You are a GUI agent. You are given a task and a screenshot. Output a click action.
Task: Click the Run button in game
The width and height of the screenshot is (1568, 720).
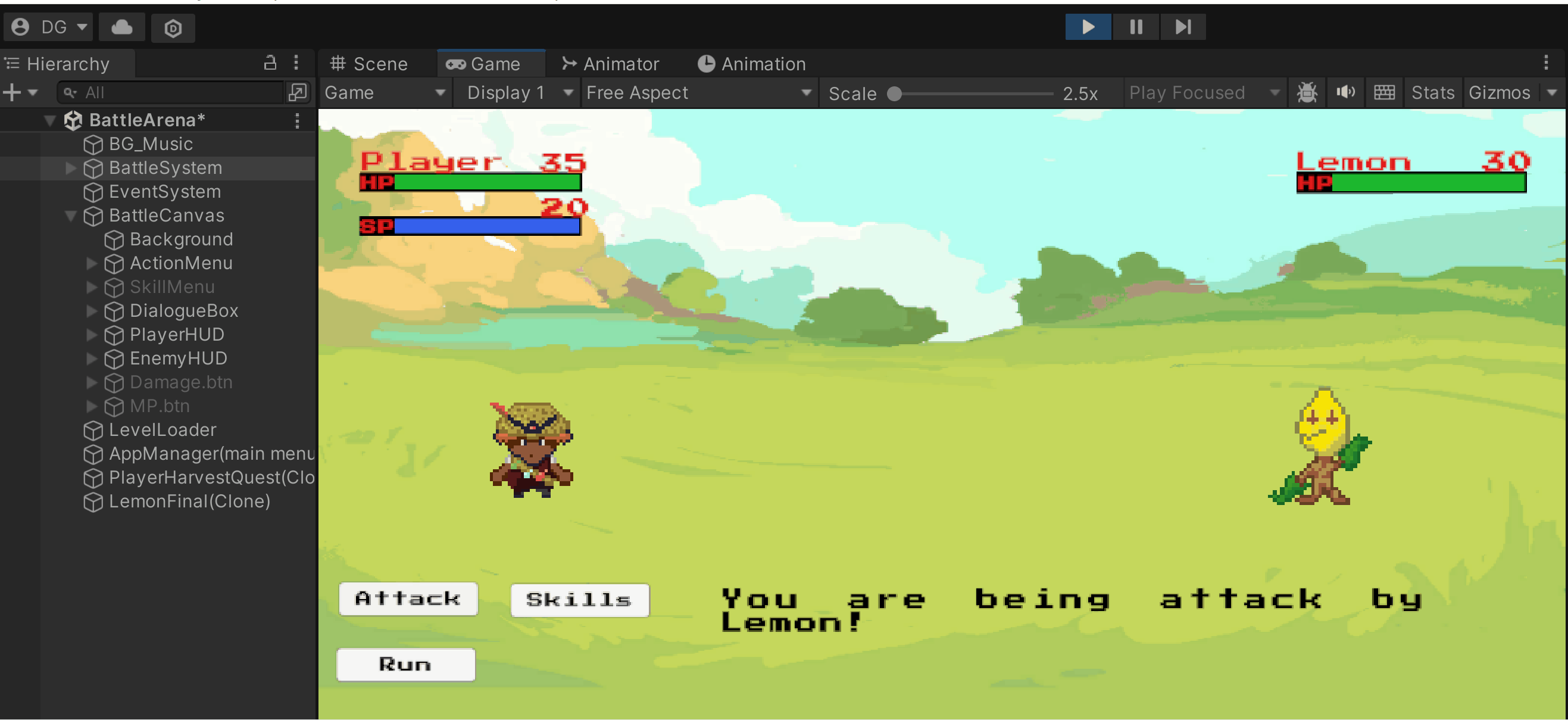405,664
